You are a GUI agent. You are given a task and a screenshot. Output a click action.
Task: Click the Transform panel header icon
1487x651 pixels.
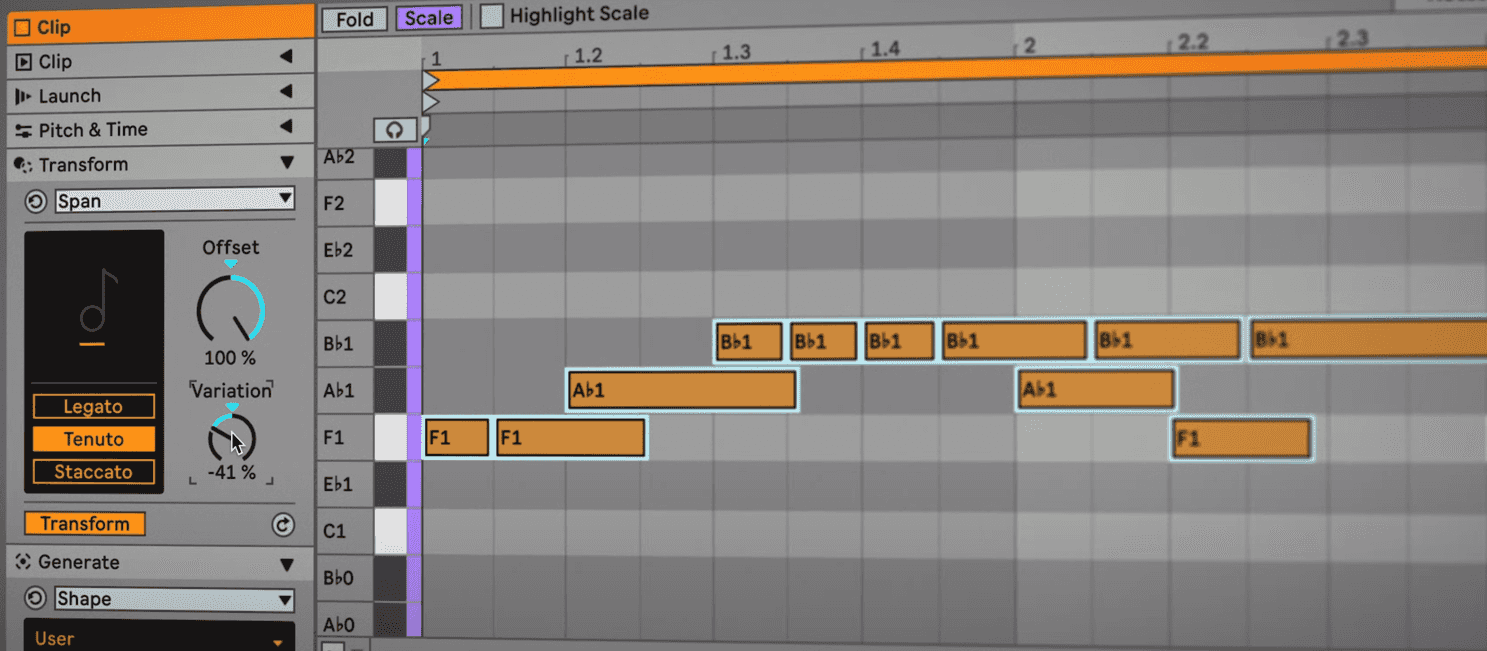(22, 163)
